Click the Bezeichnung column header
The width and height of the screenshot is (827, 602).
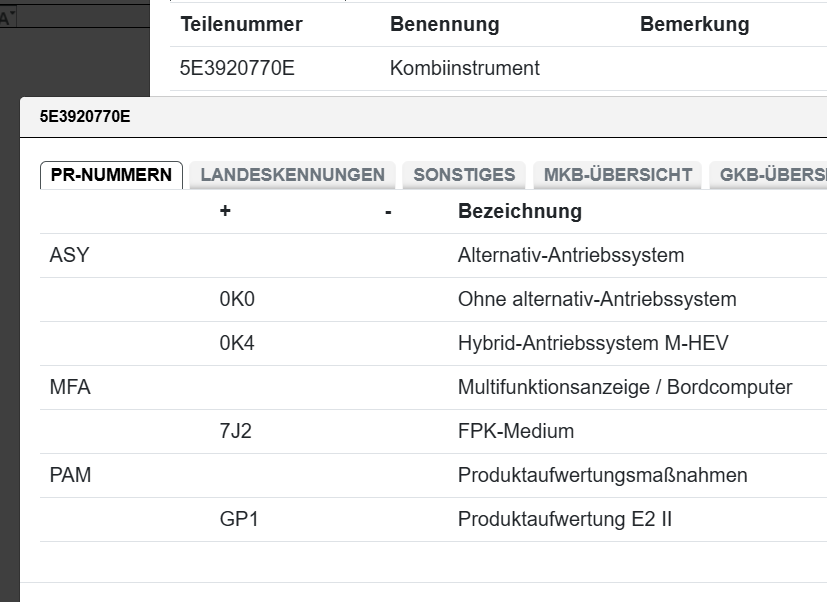[x=519, y=211]
